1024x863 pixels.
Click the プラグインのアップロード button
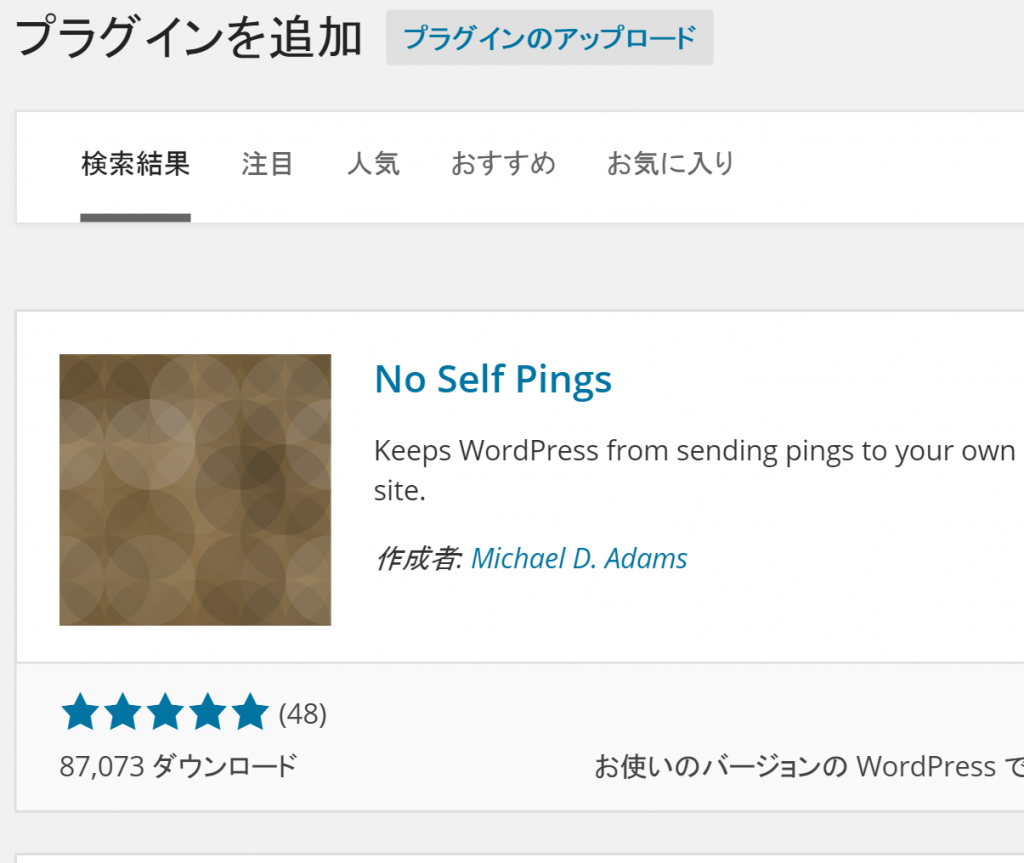click(x=549, y=37)
